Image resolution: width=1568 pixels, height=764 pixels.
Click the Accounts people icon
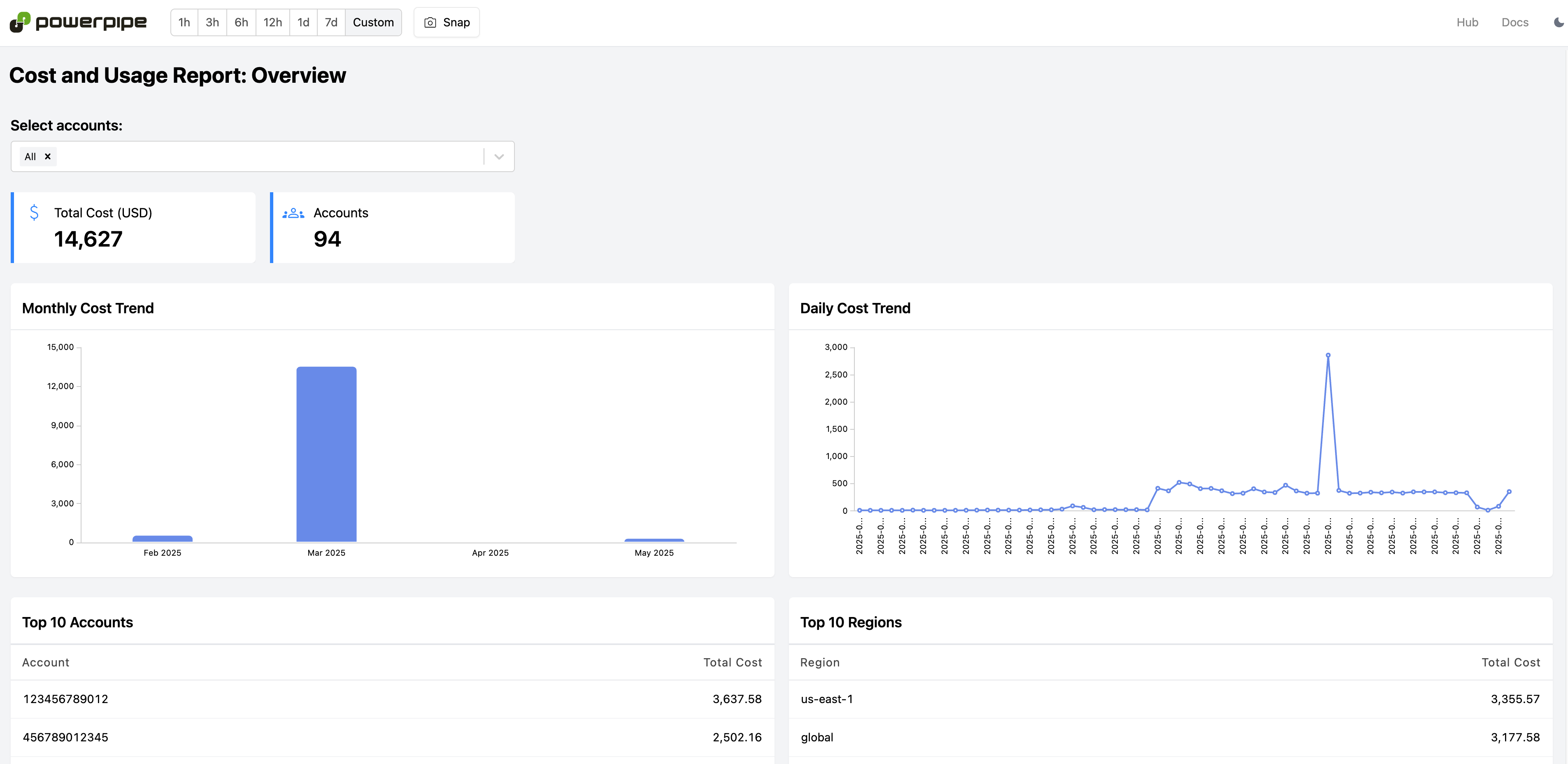(x=293, y=213)
